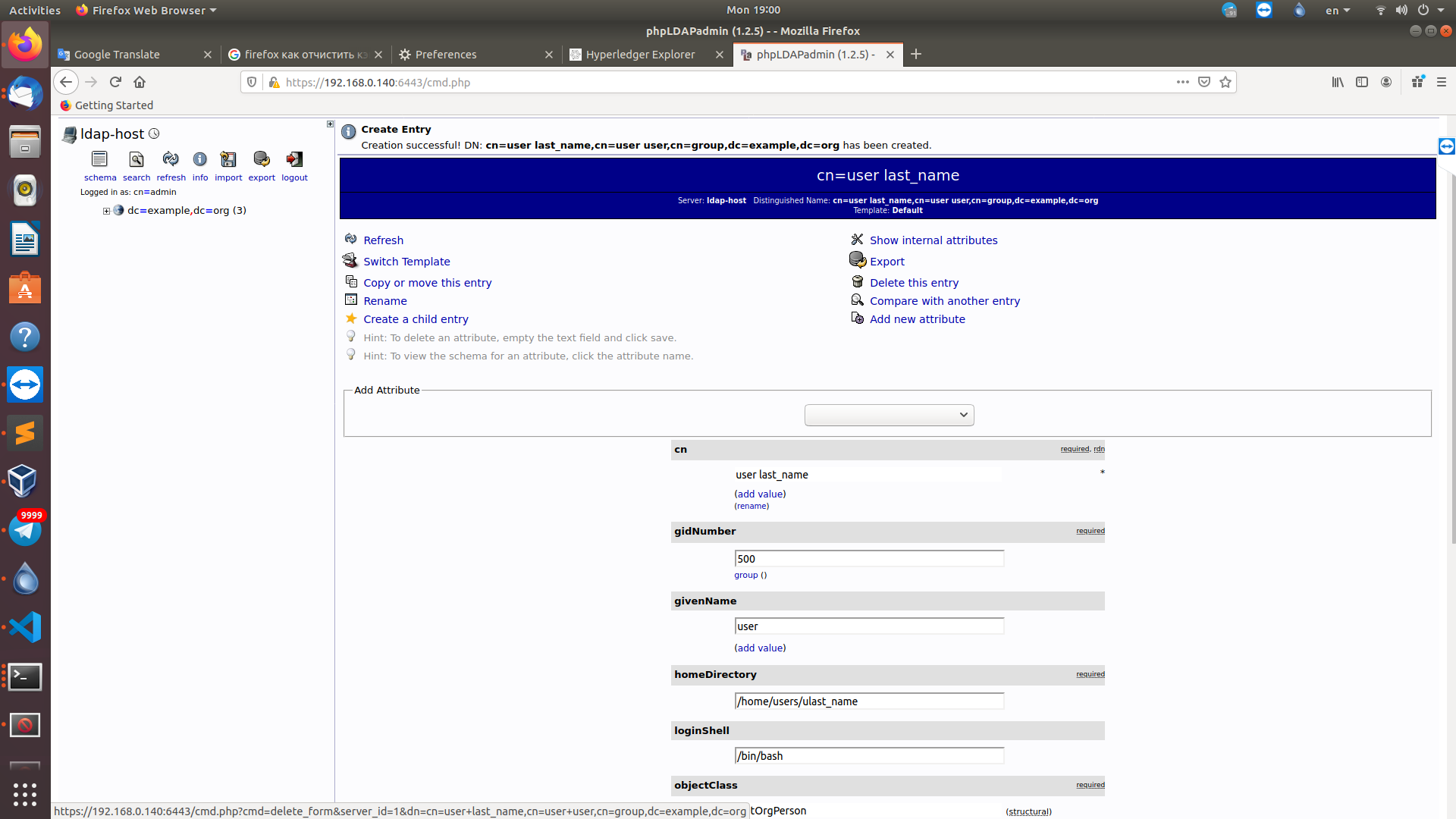1456x819 pixels.
Task: Open the schema viewer icon
Action: tap(99, 159)
